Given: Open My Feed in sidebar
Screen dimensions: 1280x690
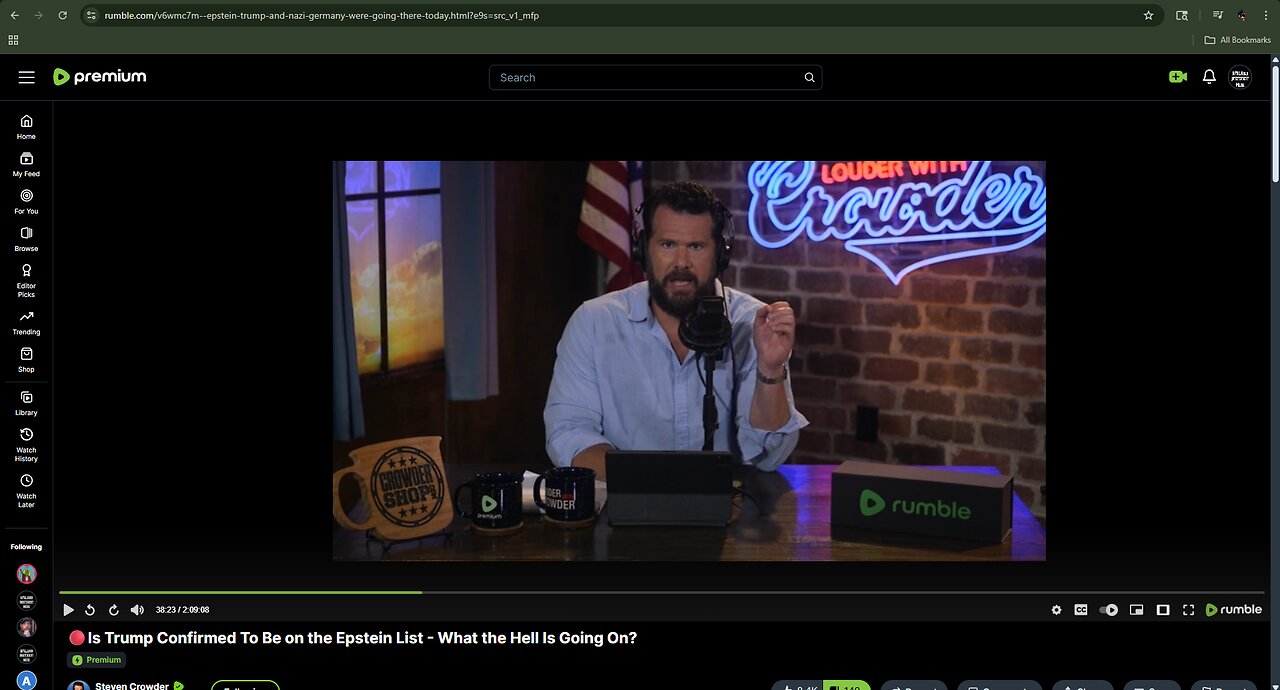Looking at the screenshot, I should pos(26,164).
